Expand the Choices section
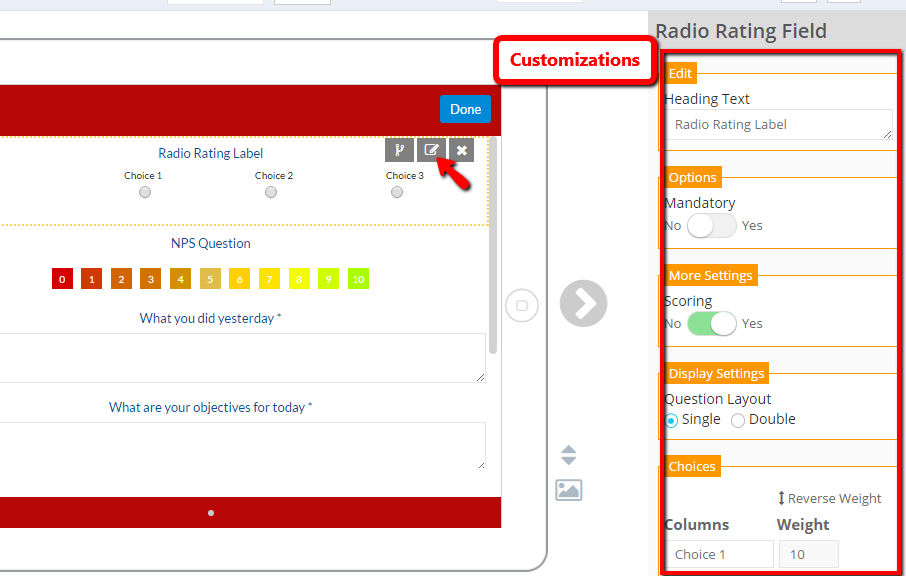906x576 pixels. pos(692,466)
